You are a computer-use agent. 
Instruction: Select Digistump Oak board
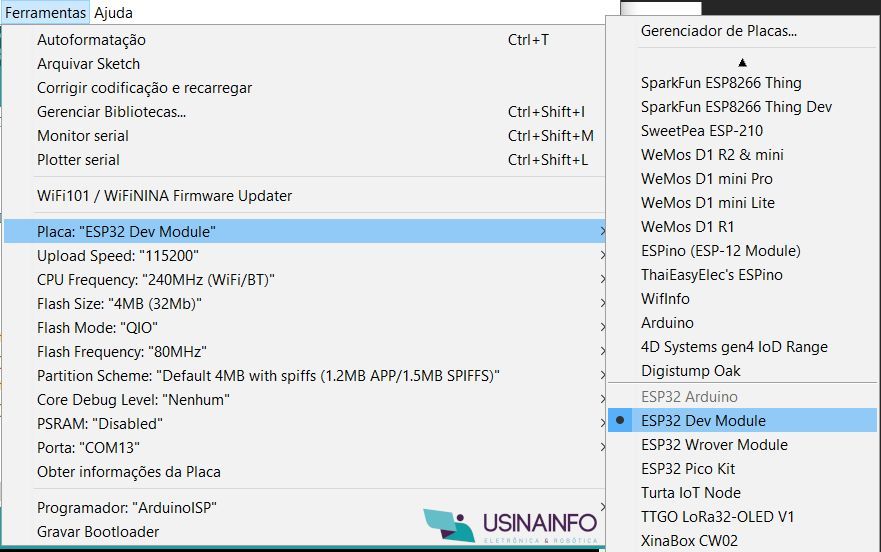pyautogui.click(x=742, y=371)
